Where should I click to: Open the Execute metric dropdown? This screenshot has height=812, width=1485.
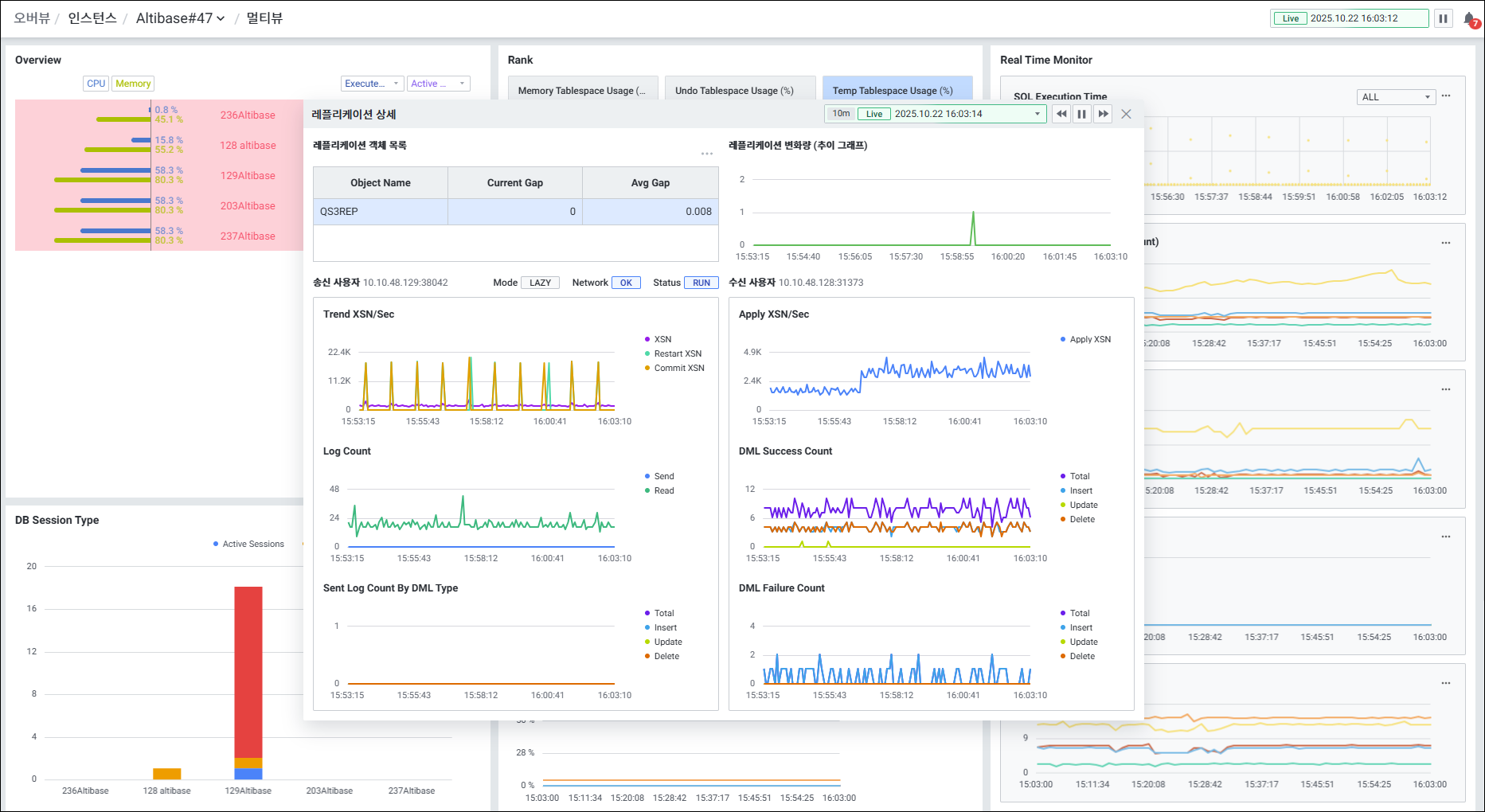[x=372, y=84]
